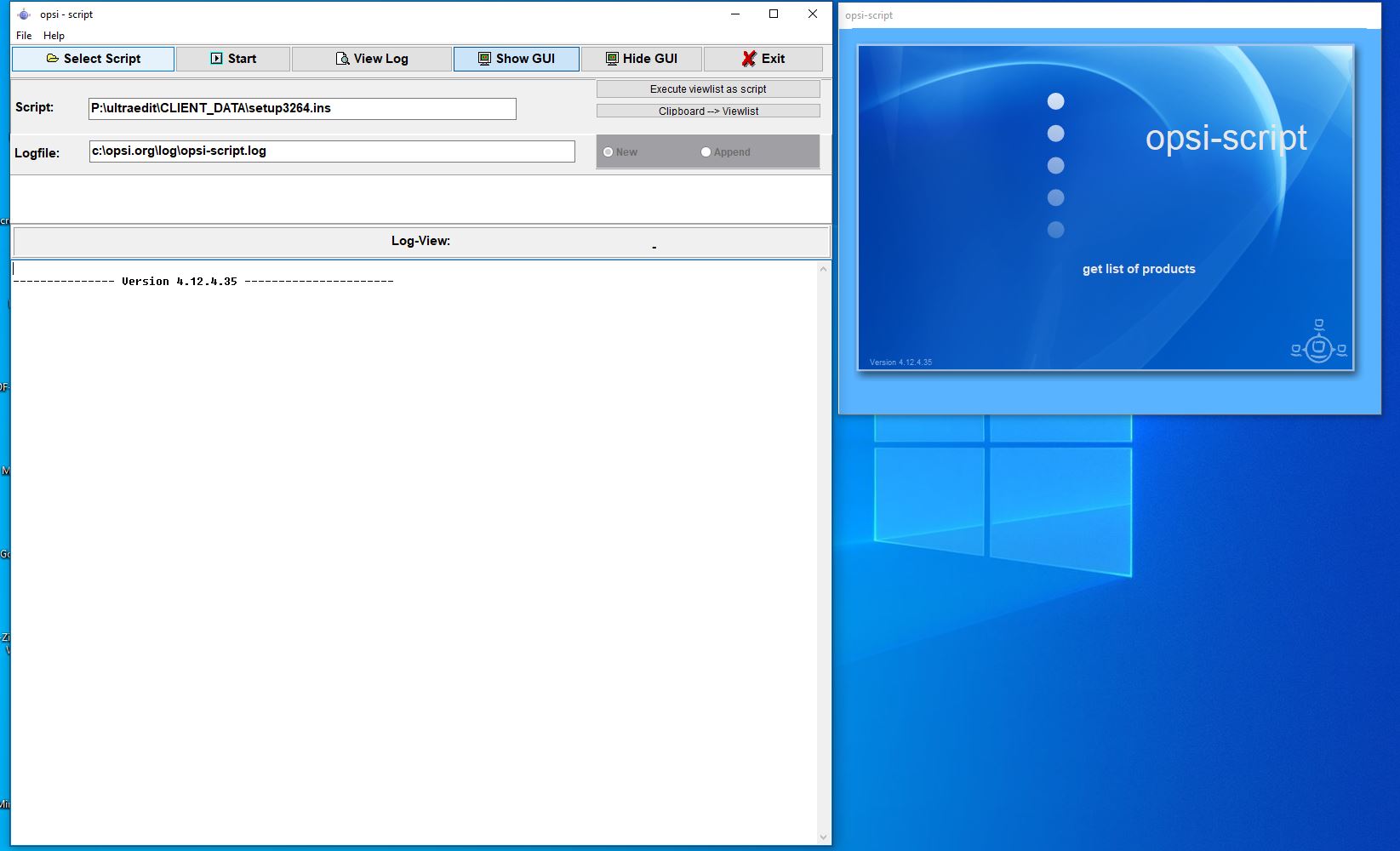This screenshot has width=1400, height=851.
Task: Click the Hide GUI button
Action: 642,59
